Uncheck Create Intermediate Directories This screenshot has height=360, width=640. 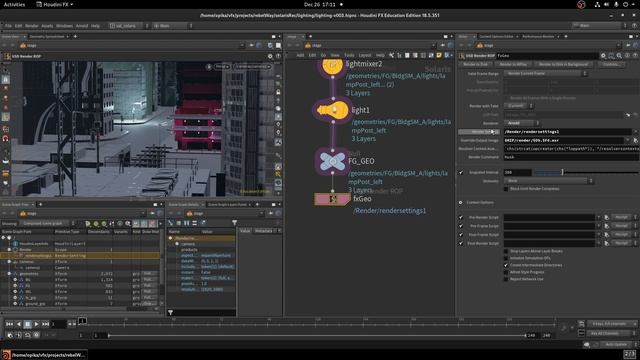pos(506,265)
